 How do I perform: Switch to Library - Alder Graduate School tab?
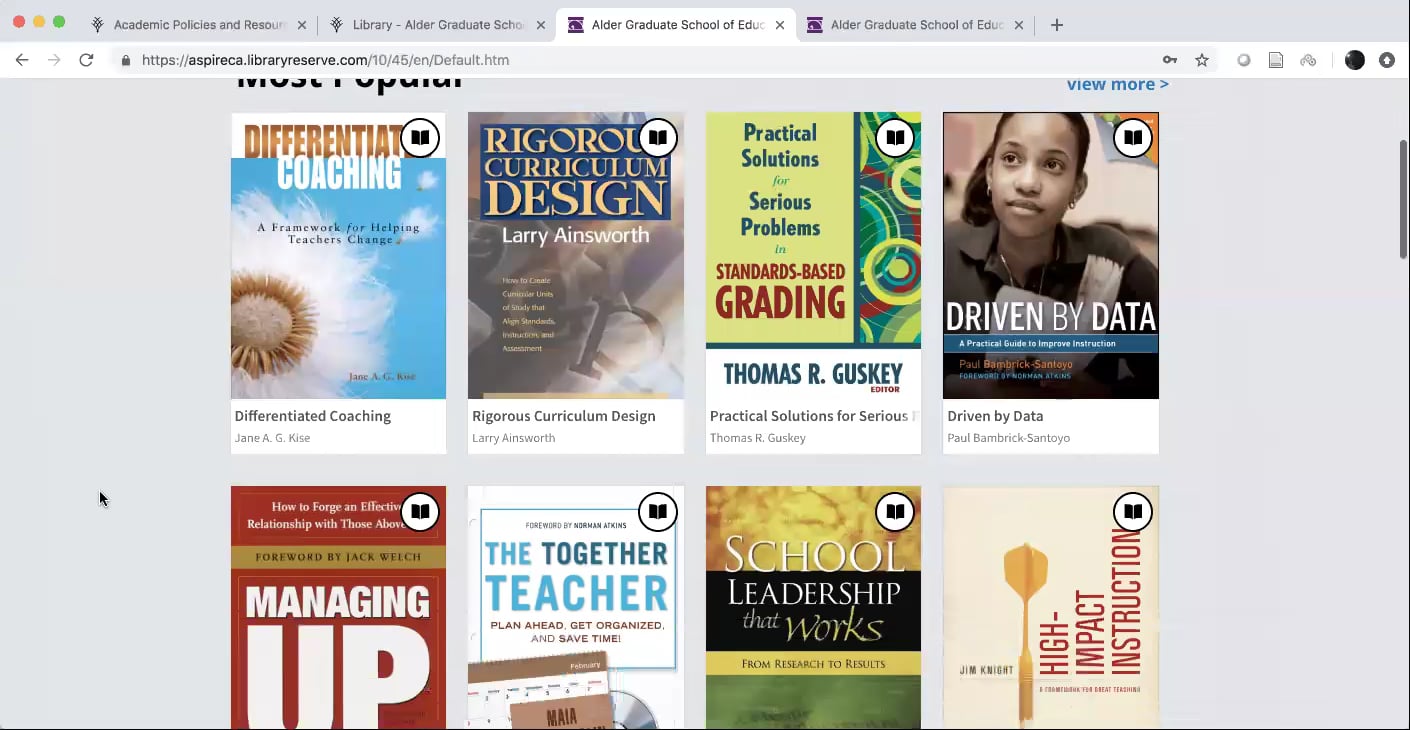coord(438,25)
